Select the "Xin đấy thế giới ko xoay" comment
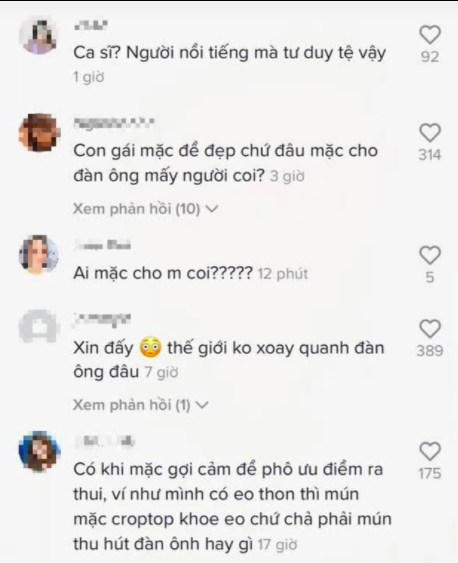Image resolution: width=458 pixels, height=563 pixels. coord(229,359)
